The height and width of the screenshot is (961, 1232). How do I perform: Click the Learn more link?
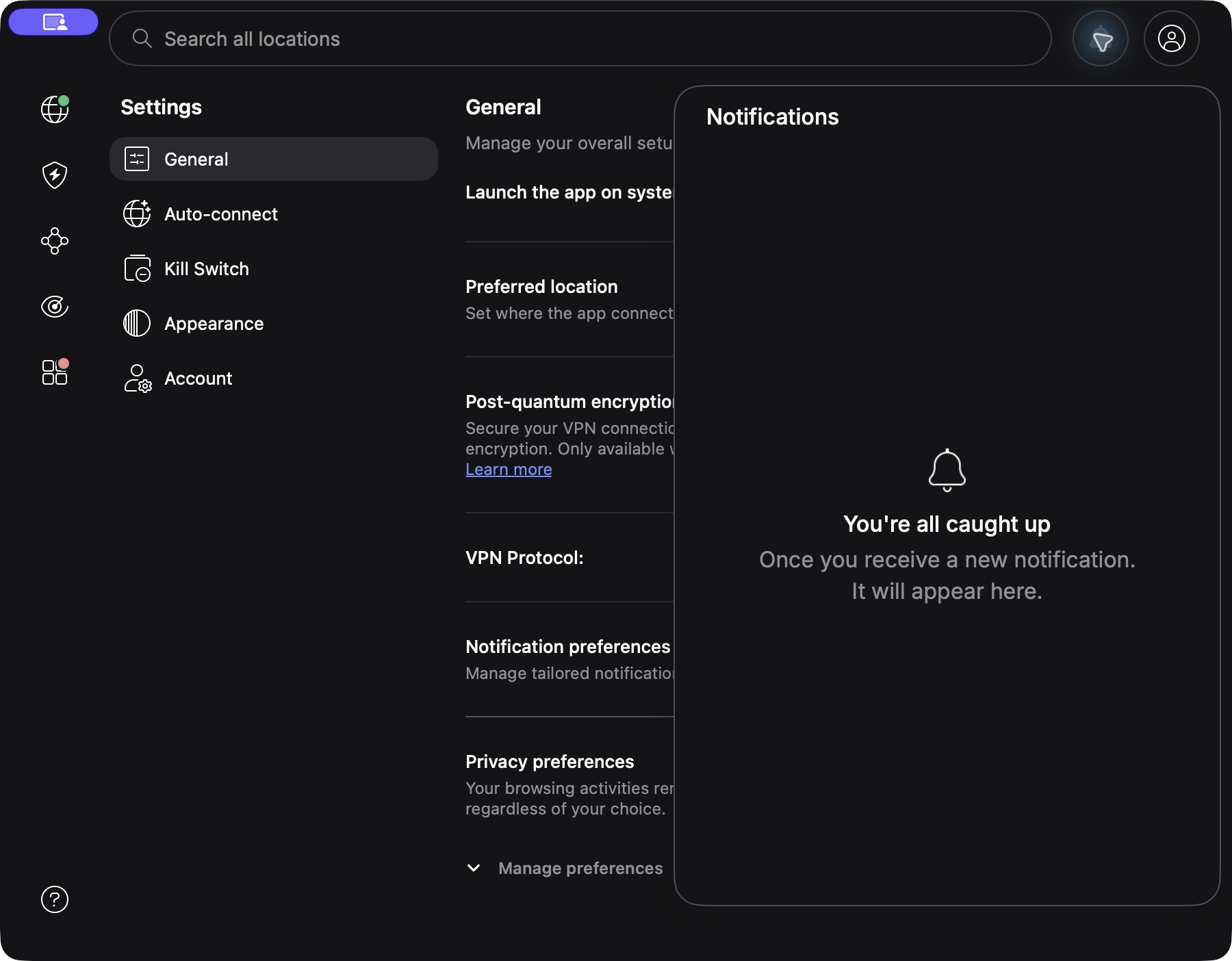pos(509,470)
